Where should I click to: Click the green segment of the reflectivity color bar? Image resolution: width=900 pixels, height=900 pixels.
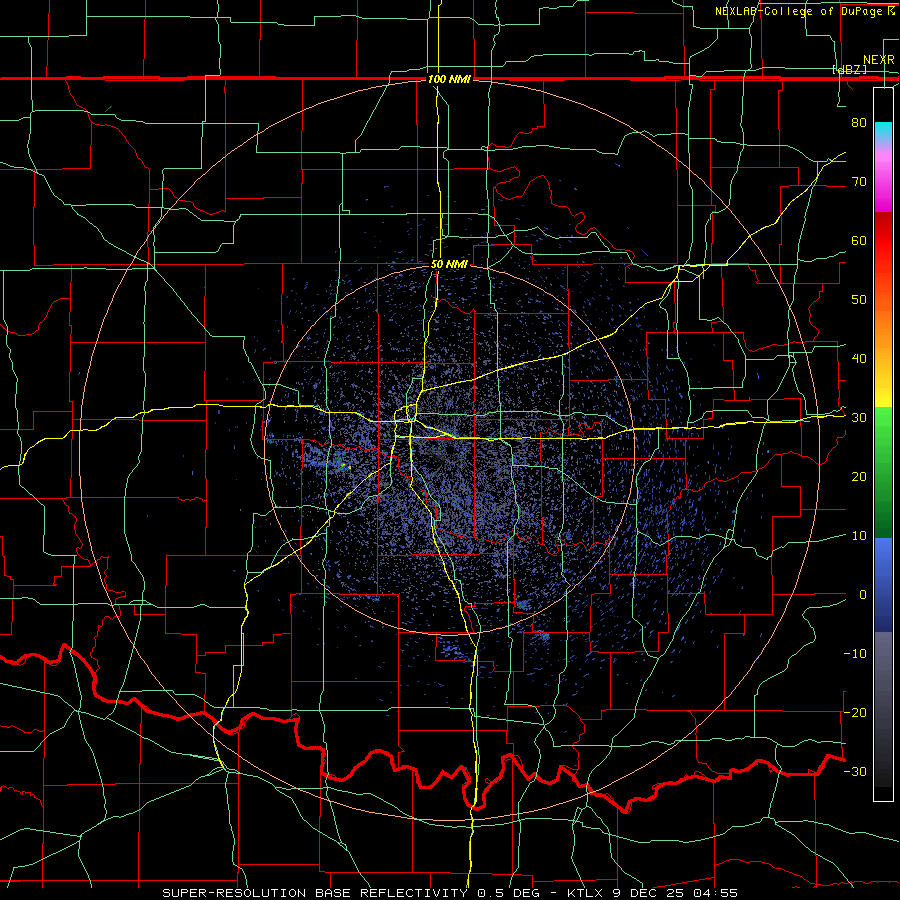[883, 472]
